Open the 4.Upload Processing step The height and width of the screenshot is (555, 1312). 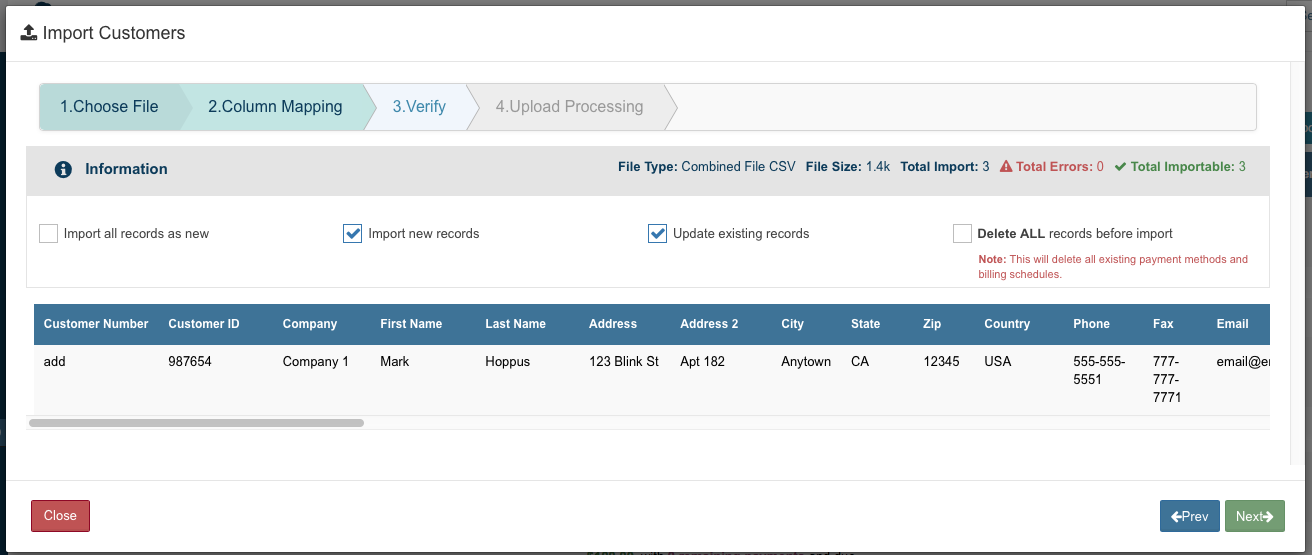click(569, 107)
